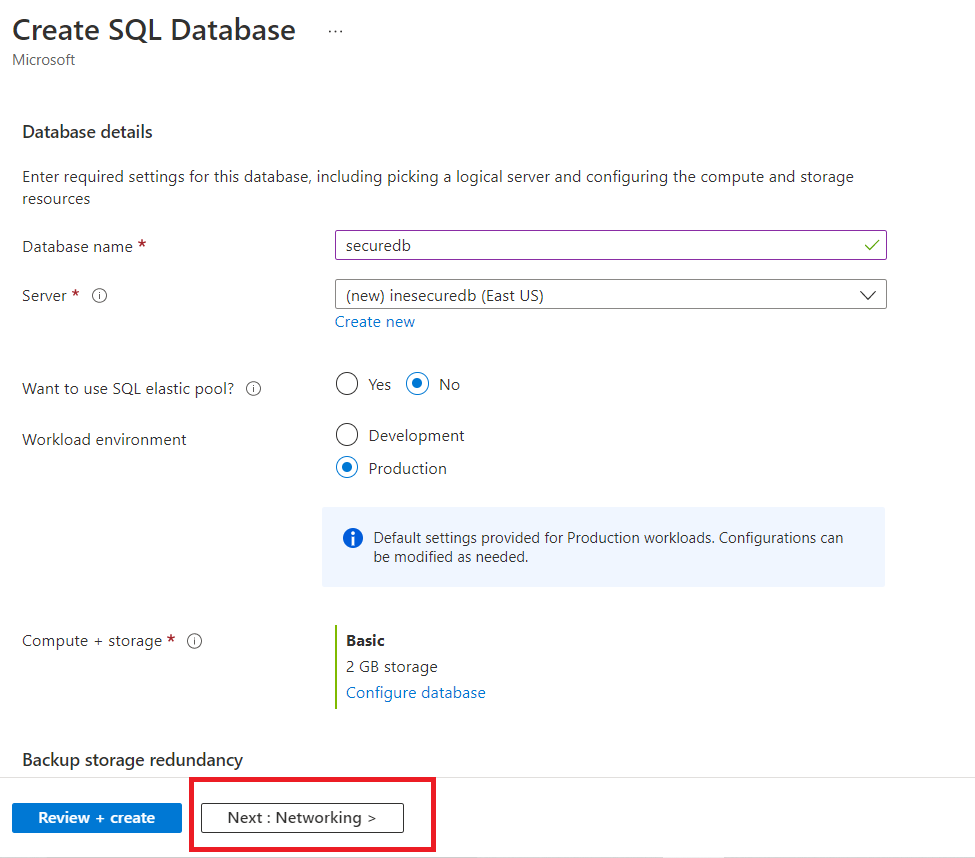975x858 pixels.
Task: Click the Default settings for Production info message
Action: [x=608, y=547]
